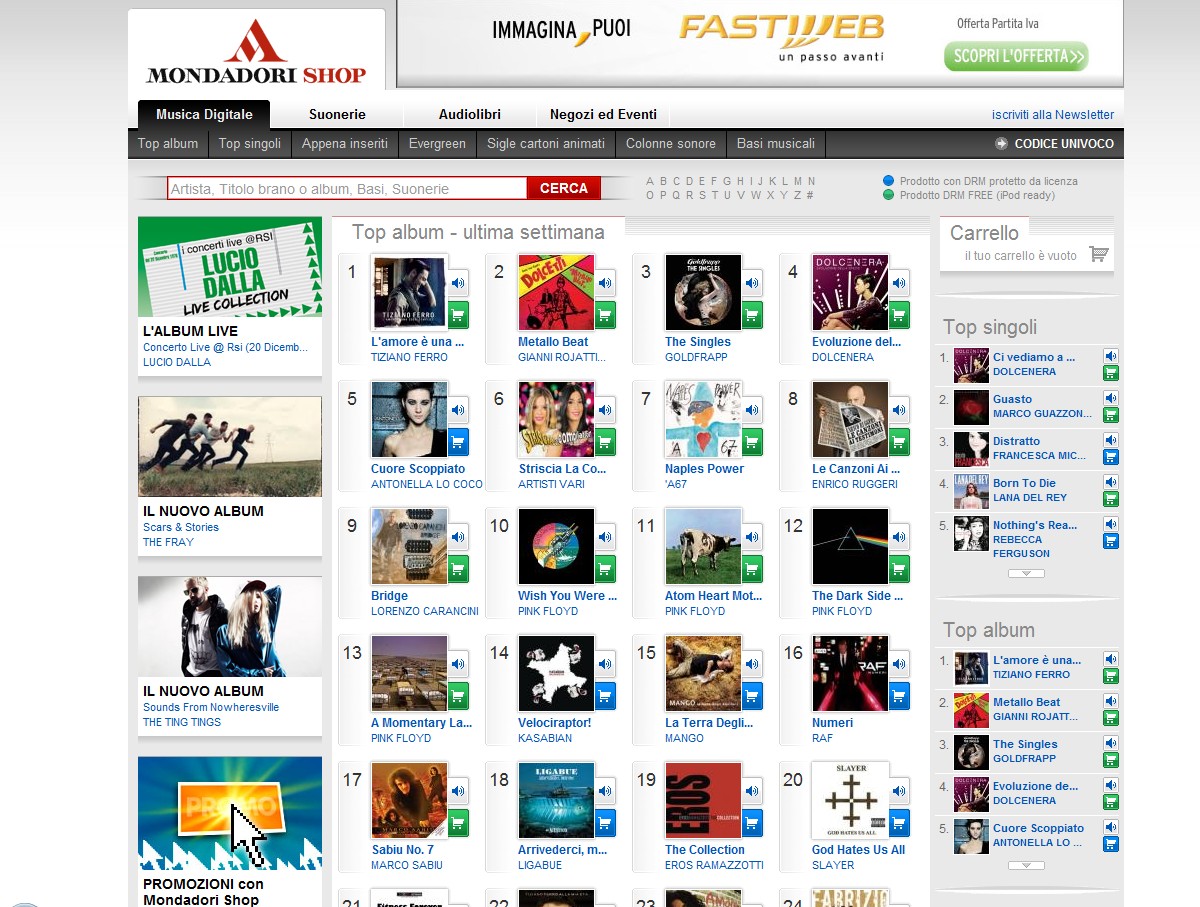Image resolution: width=1200 pixels, height=907 pixels.
Task: Open Evergreen submenu item
Action: click(x=437, y=144)
